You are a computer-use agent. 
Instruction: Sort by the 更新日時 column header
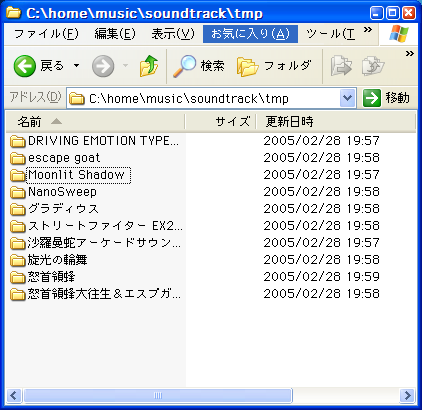pos(336,122)
